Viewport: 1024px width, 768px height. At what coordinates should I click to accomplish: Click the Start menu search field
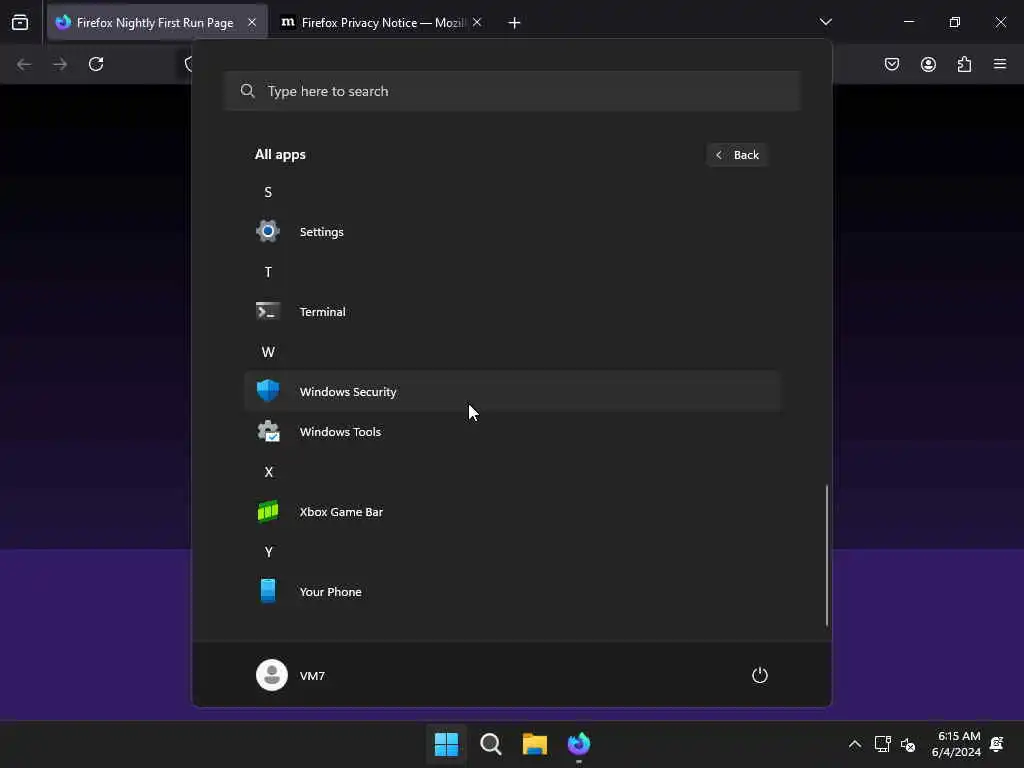513,91
